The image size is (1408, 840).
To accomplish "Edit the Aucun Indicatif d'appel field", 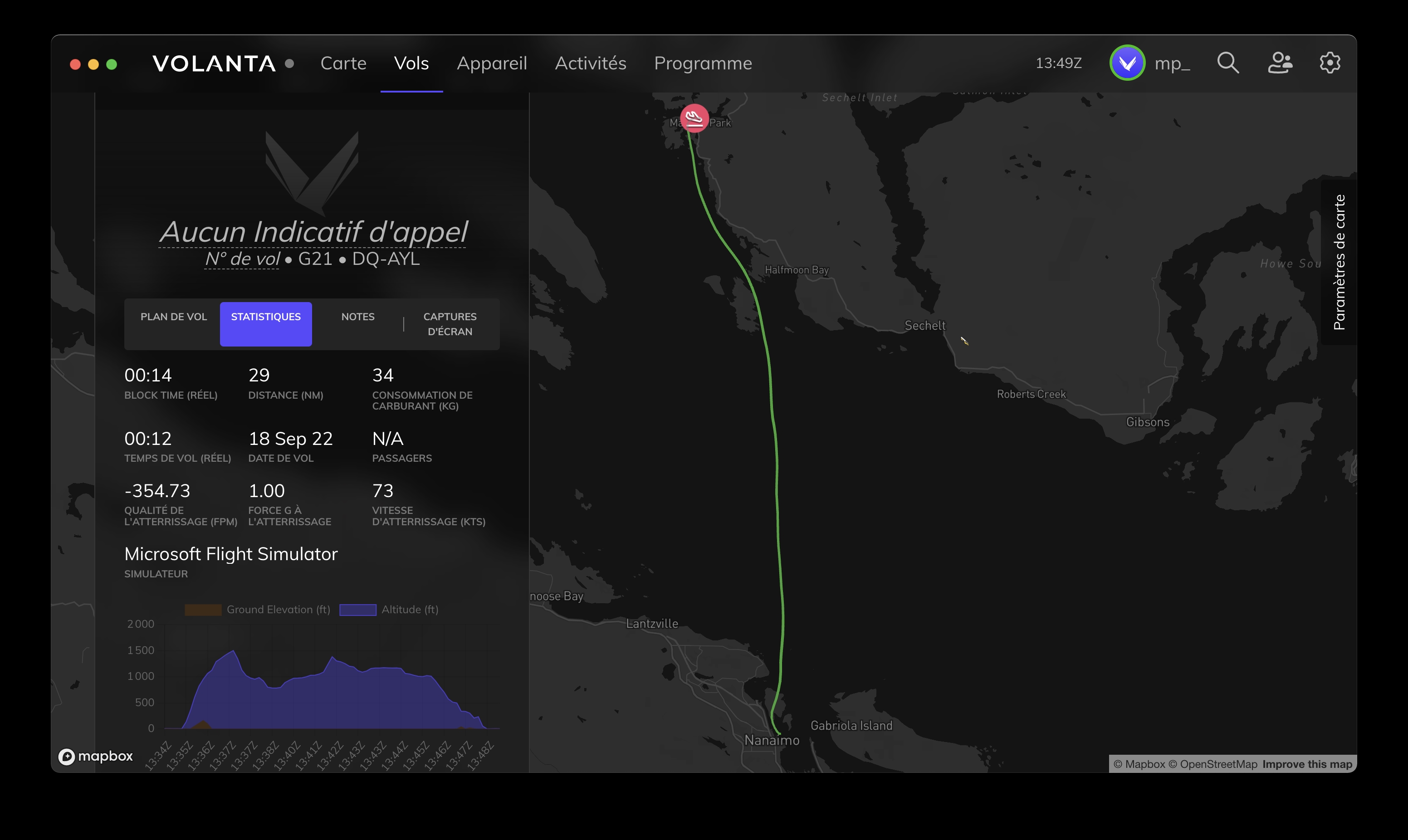I will (313, 232).
